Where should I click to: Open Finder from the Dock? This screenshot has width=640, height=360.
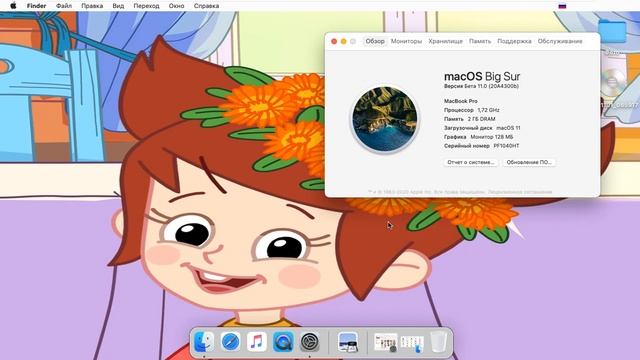click(204, 341)
